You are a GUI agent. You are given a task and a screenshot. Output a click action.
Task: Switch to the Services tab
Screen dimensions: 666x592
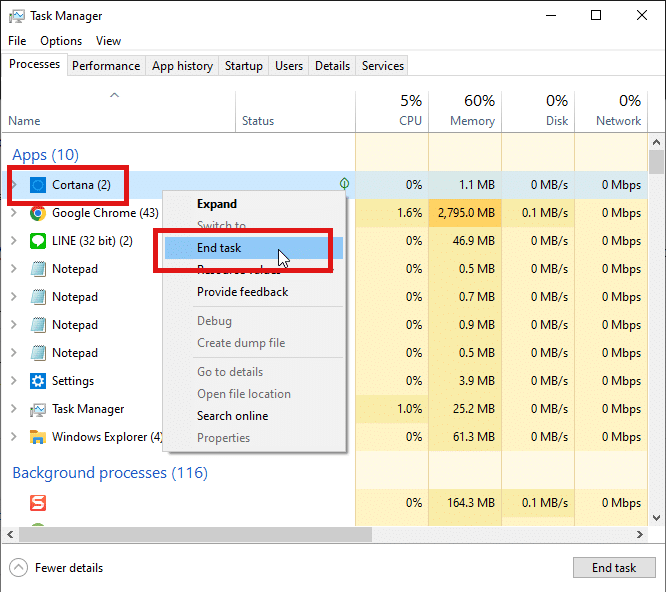pos(383,66)
